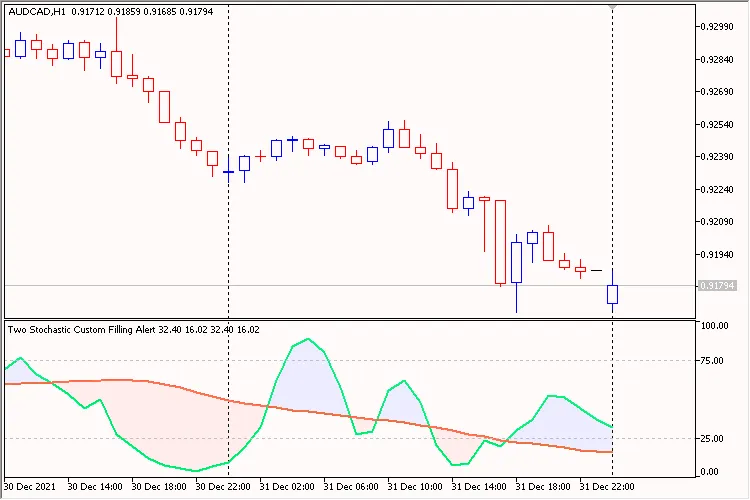Click the 0.92090 price scale label
Screen dimensions: 750x500
click(717, 222)
